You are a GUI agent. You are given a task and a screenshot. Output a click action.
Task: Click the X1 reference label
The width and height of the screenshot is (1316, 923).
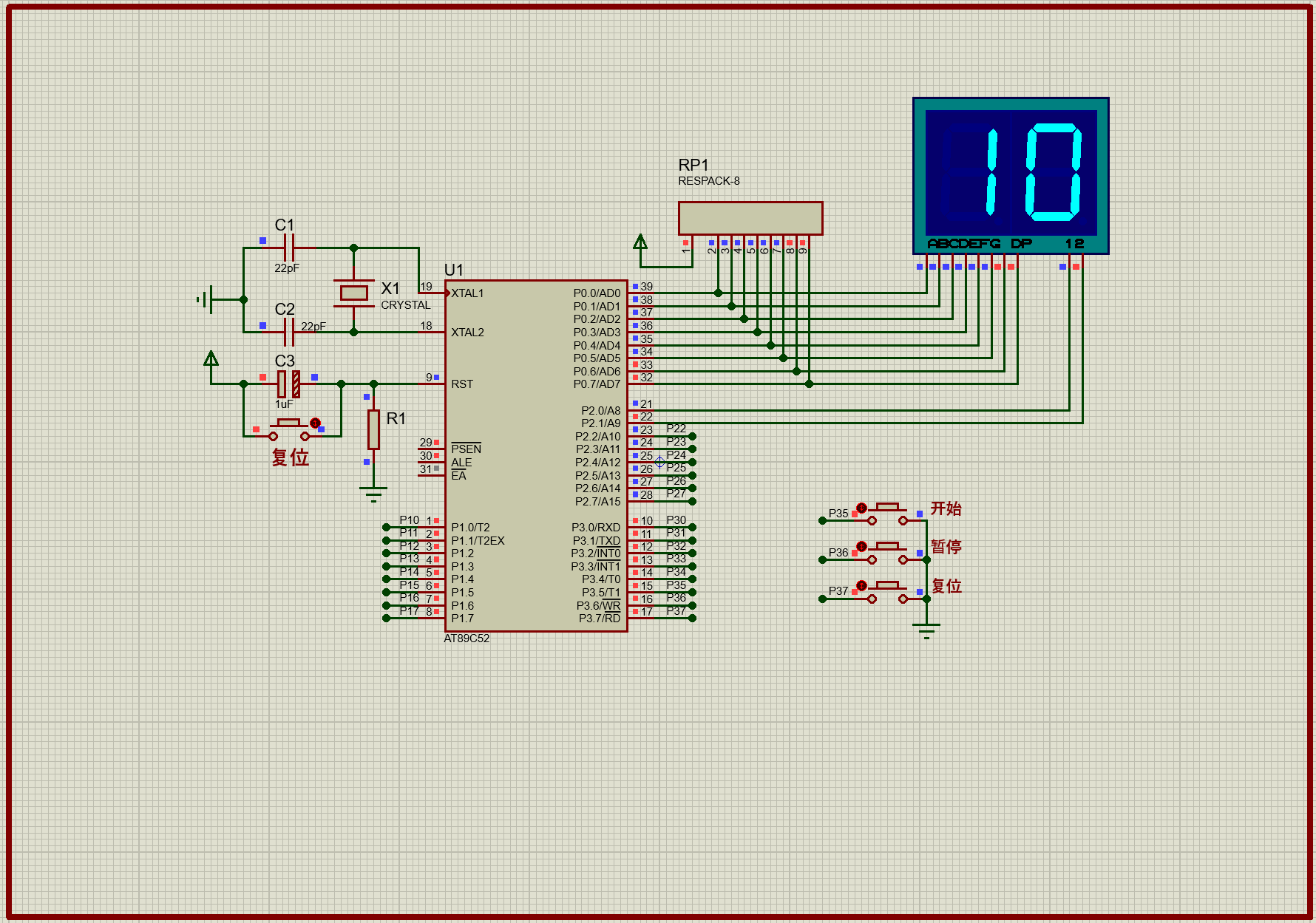(390, 288)
